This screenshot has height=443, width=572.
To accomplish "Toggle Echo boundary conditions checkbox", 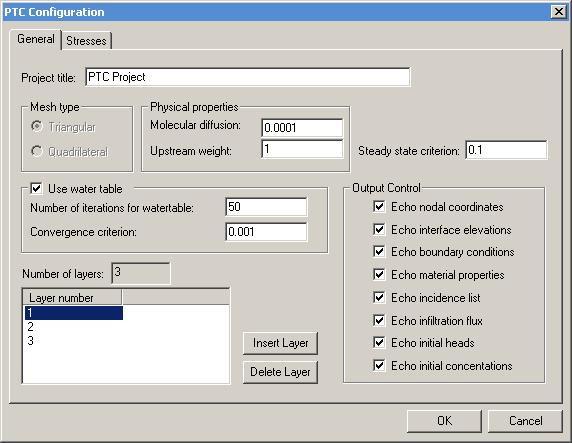I will [x=379, y=251].
